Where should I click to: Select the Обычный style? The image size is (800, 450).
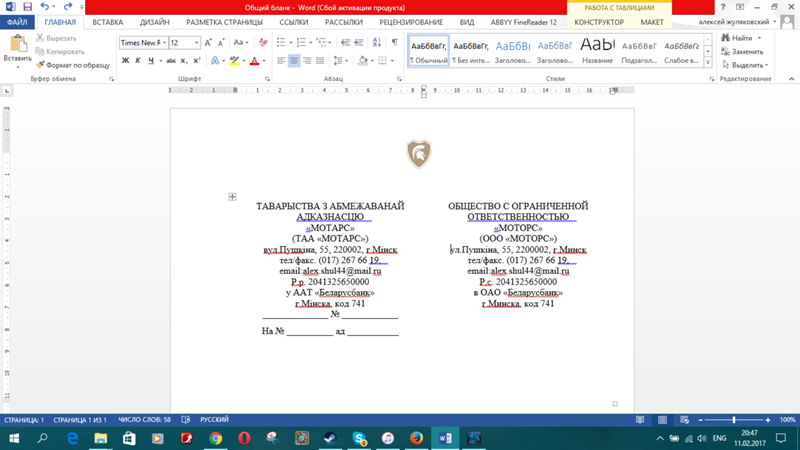[x=429, y=51]
